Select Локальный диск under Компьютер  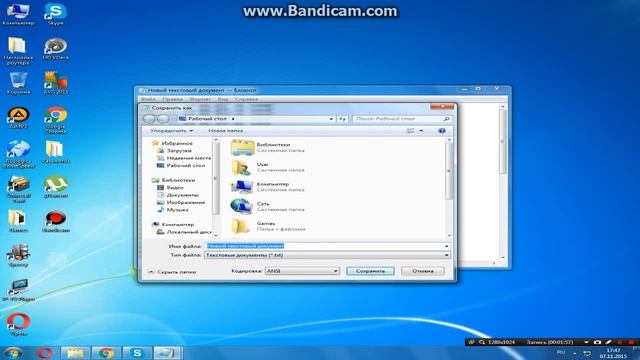coord(184,232)
